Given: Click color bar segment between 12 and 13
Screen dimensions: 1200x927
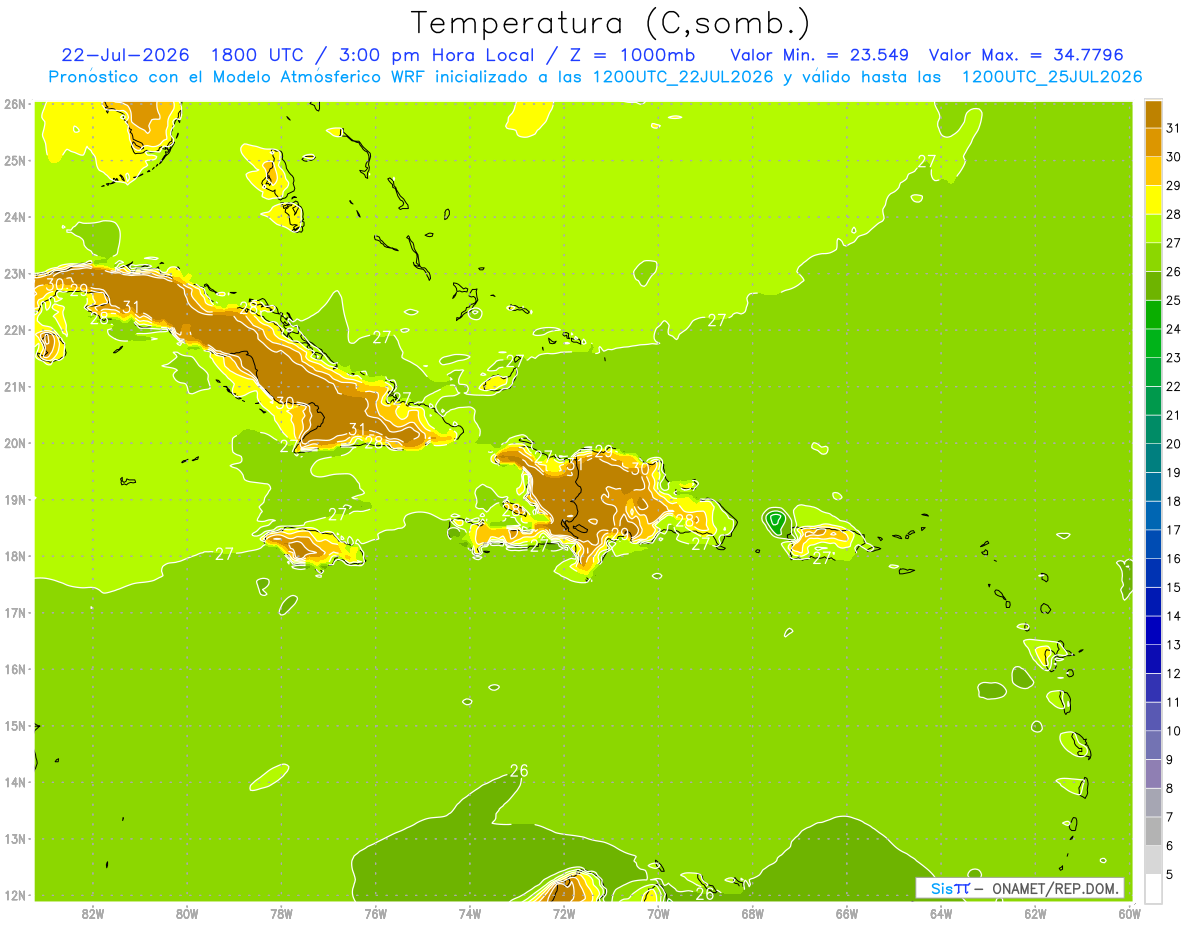Looking at the screenshot, I should coord(1153,659).
